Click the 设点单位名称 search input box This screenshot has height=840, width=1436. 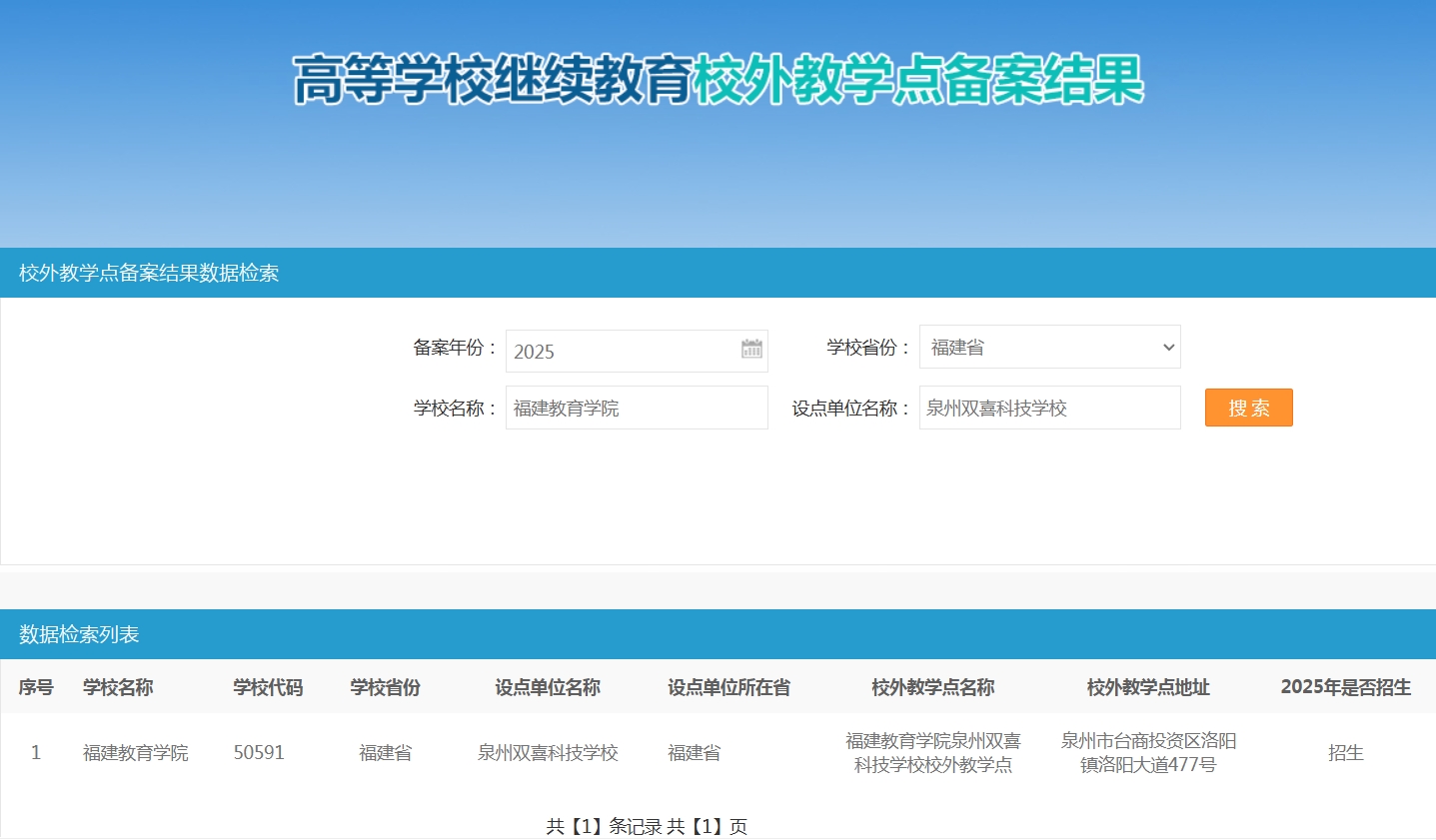click(1049, 409)
